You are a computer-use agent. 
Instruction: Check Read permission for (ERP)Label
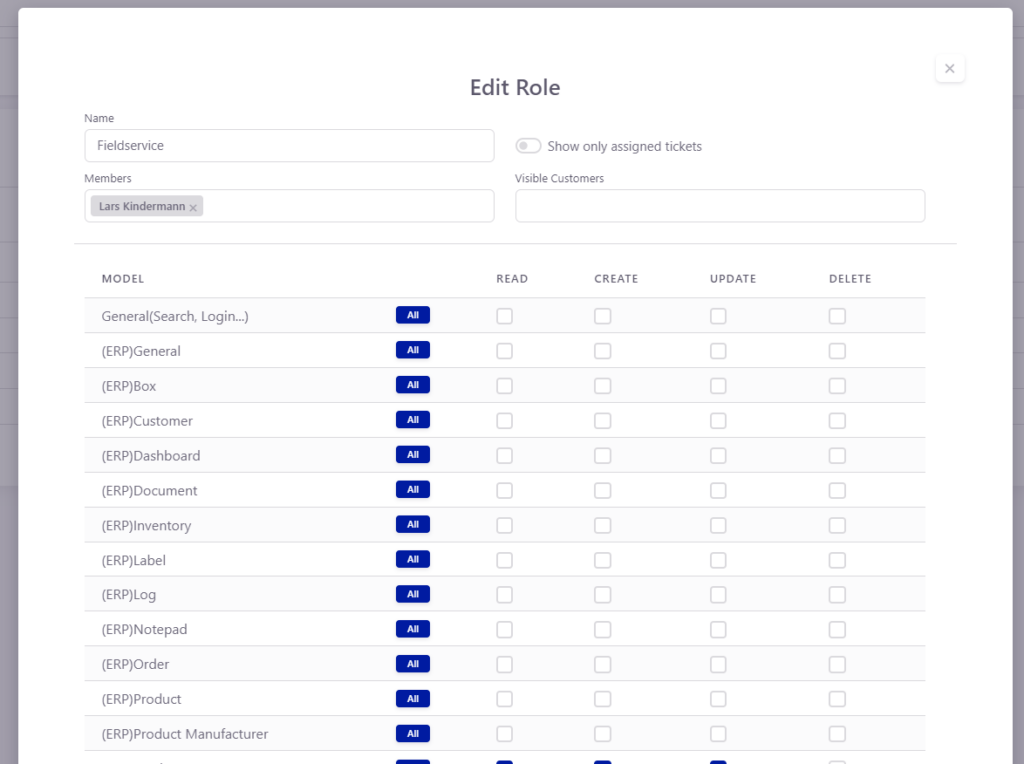504,560
